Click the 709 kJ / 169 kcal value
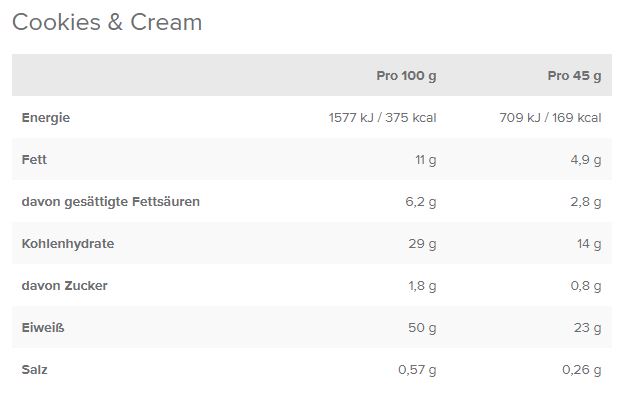 coord(550,118)
